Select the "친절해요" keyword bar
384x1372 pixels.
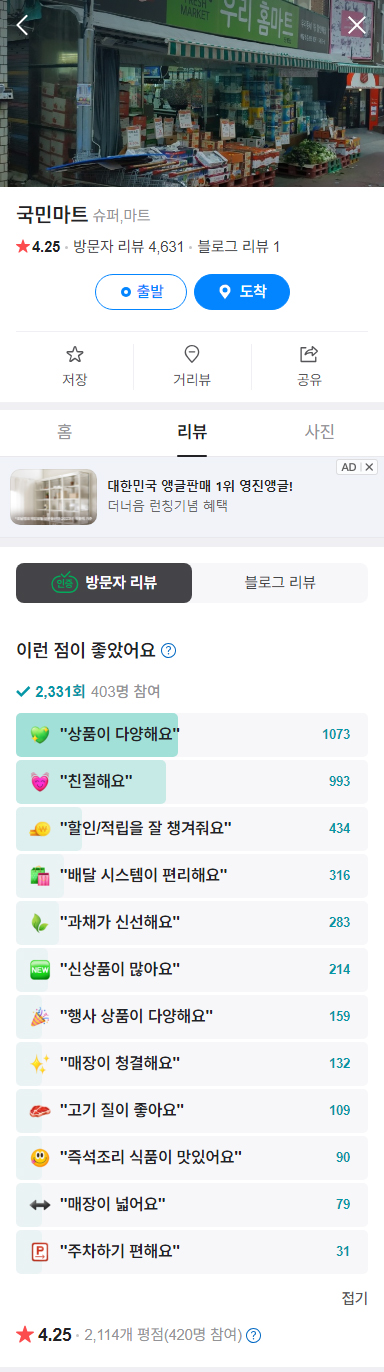[192, 781]
